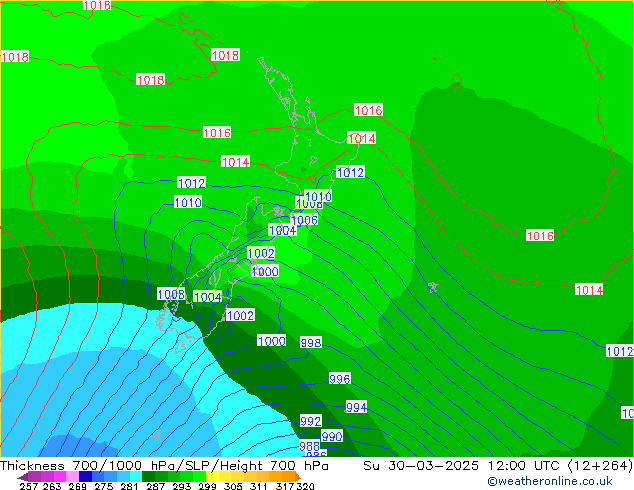This screenshot has width=634, height=490.
Task: Click the blue 1006 isobar label
Action: pos(304,220)
